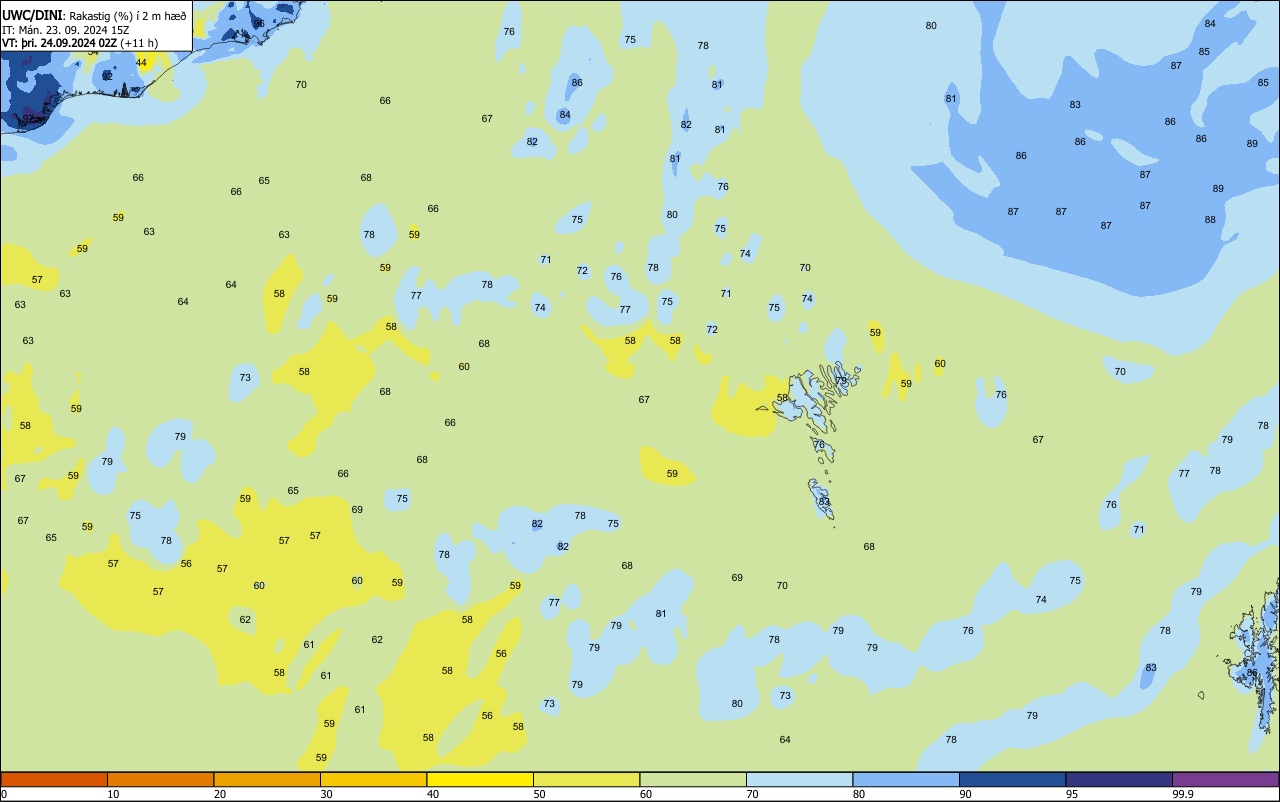Pick the 20–30 amber legend swatch
The image size is (1280, 802).
coord(267,779)
